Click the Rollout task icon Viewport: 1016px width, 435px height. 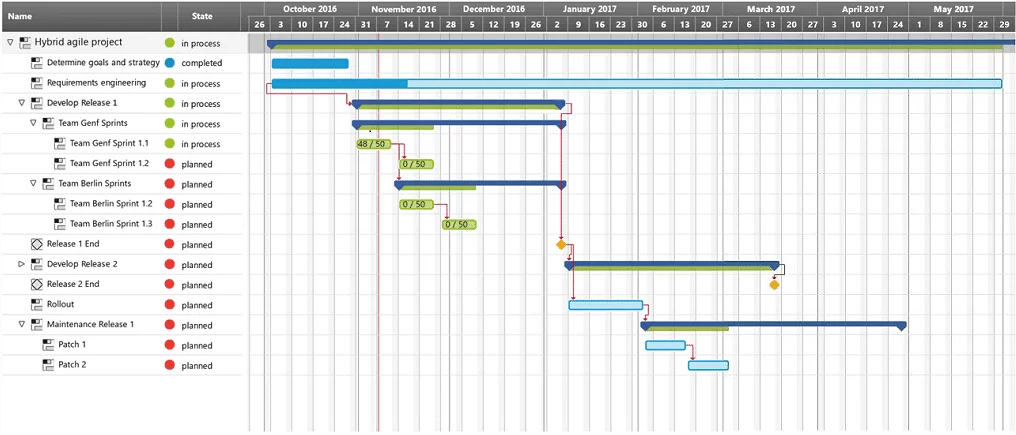point(37,305)
